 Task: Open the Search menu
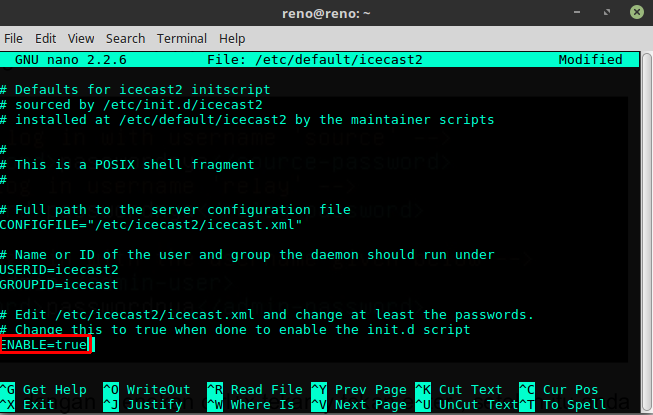(125, 39)
